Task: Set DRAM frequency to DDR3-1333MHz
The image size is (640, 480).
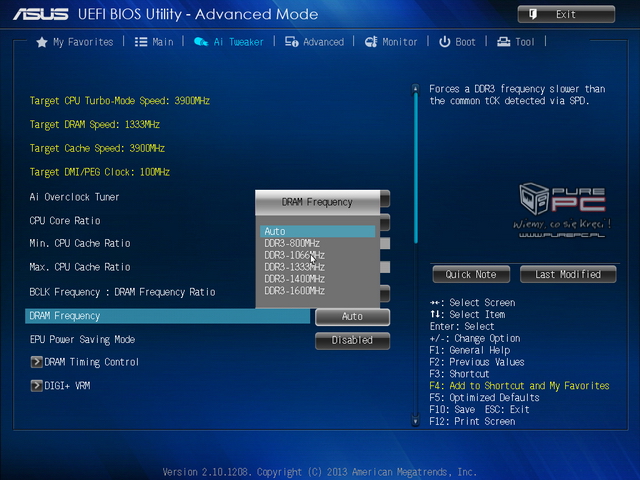Action: click(295, 267)
